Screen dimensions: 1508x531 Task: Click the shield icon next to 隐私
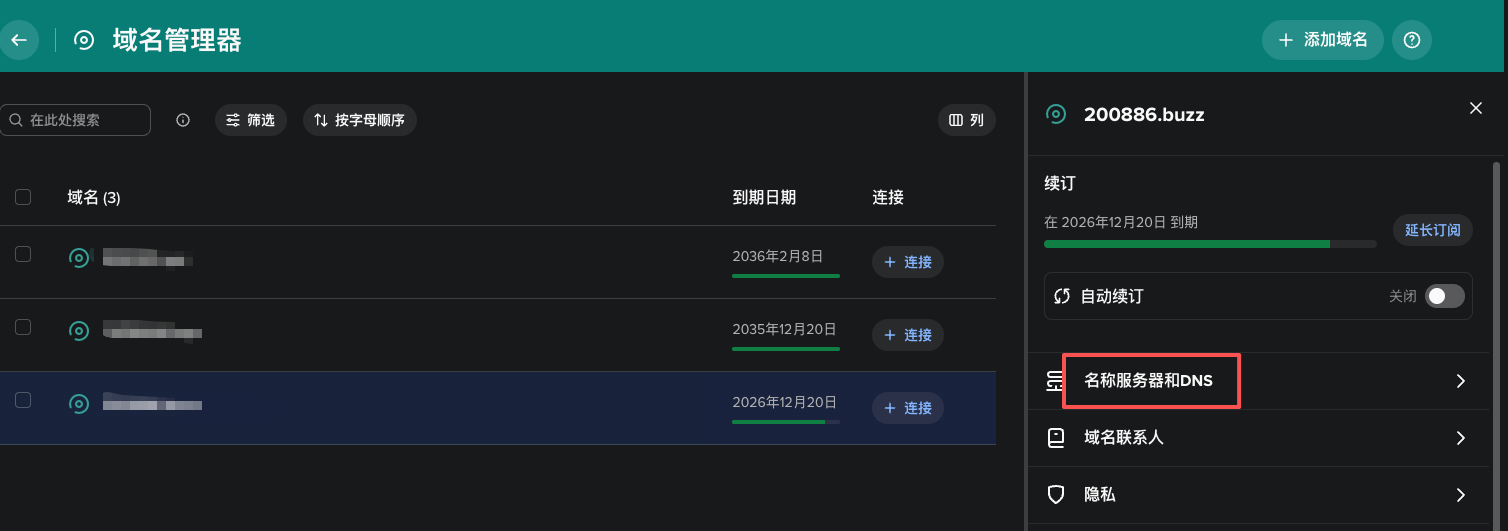click(1055, 494)
